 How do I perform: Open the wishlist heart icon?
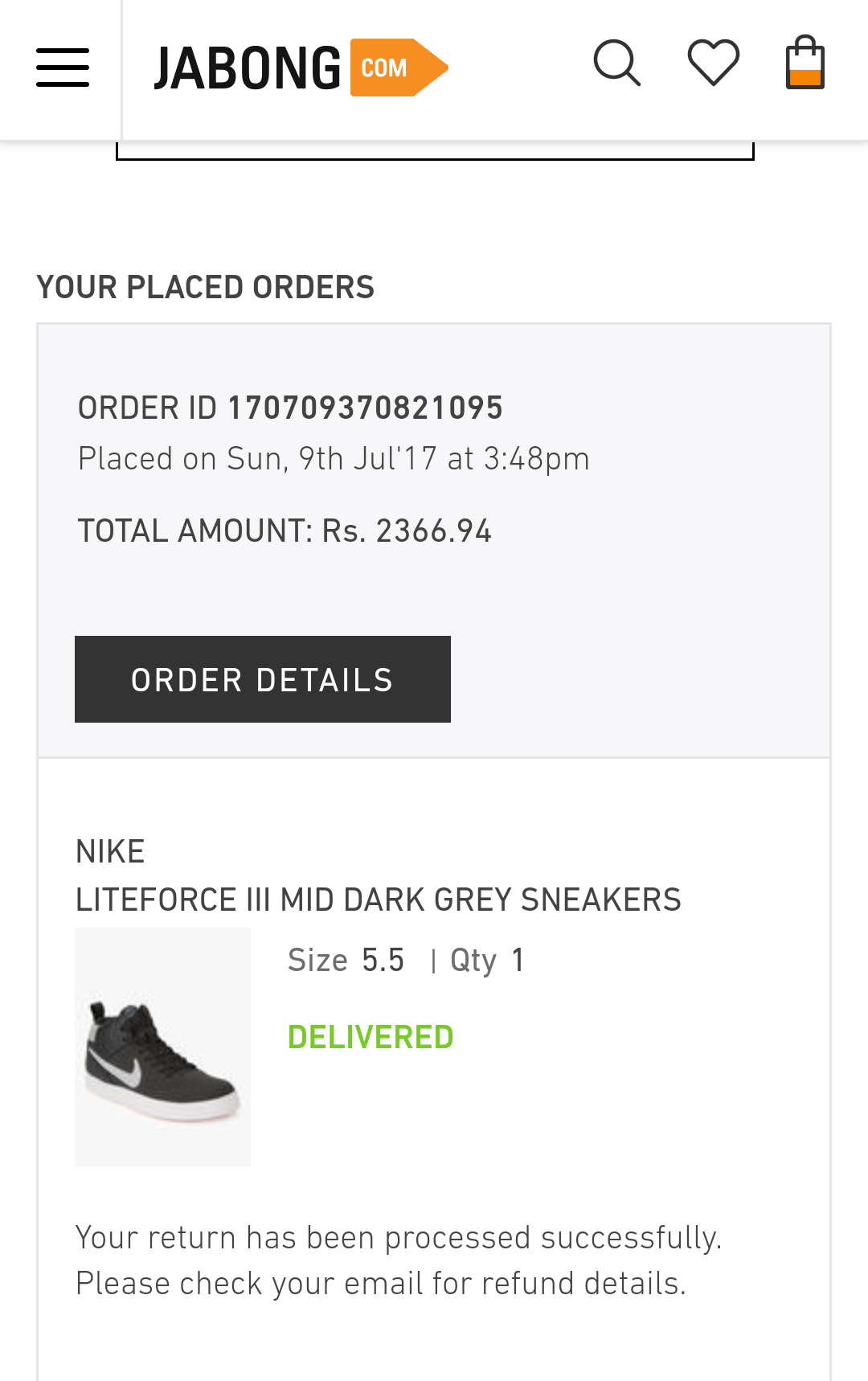714,63
